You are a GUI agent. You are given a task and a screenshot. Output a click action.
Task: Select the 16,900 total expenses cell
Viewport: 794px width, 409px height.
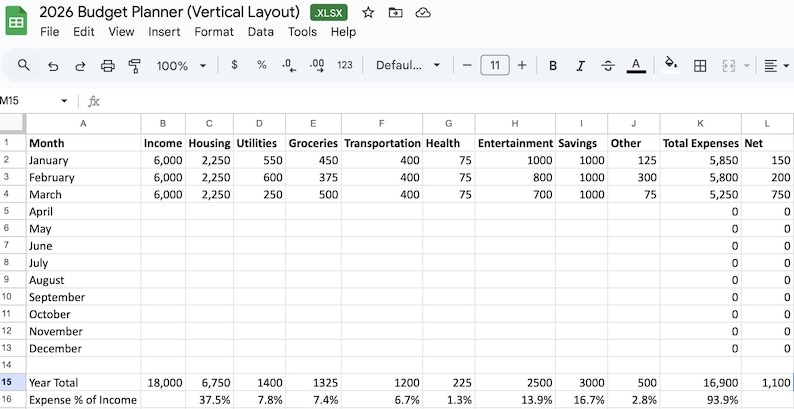coord(700,382)
